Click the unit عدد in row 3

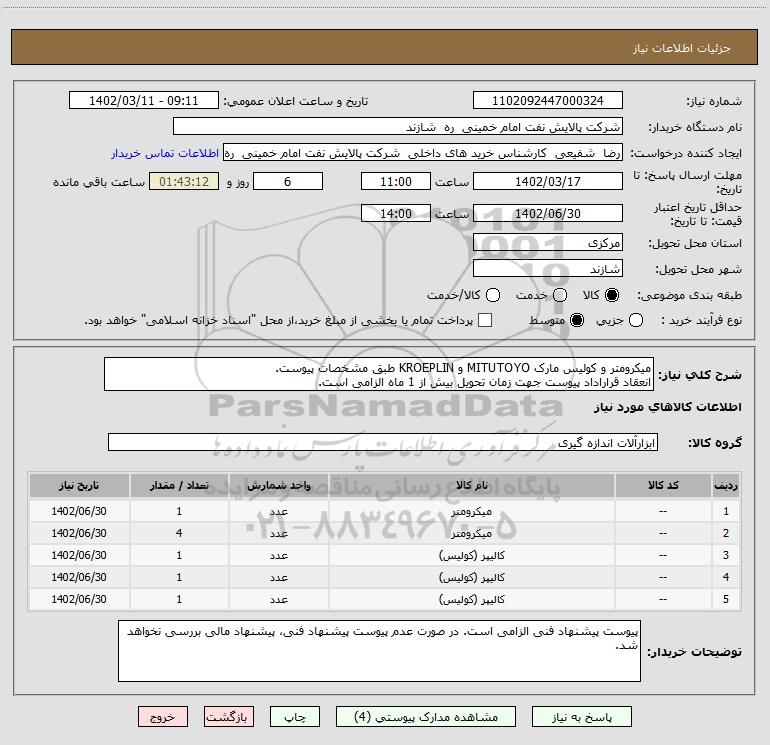point(278,555)
